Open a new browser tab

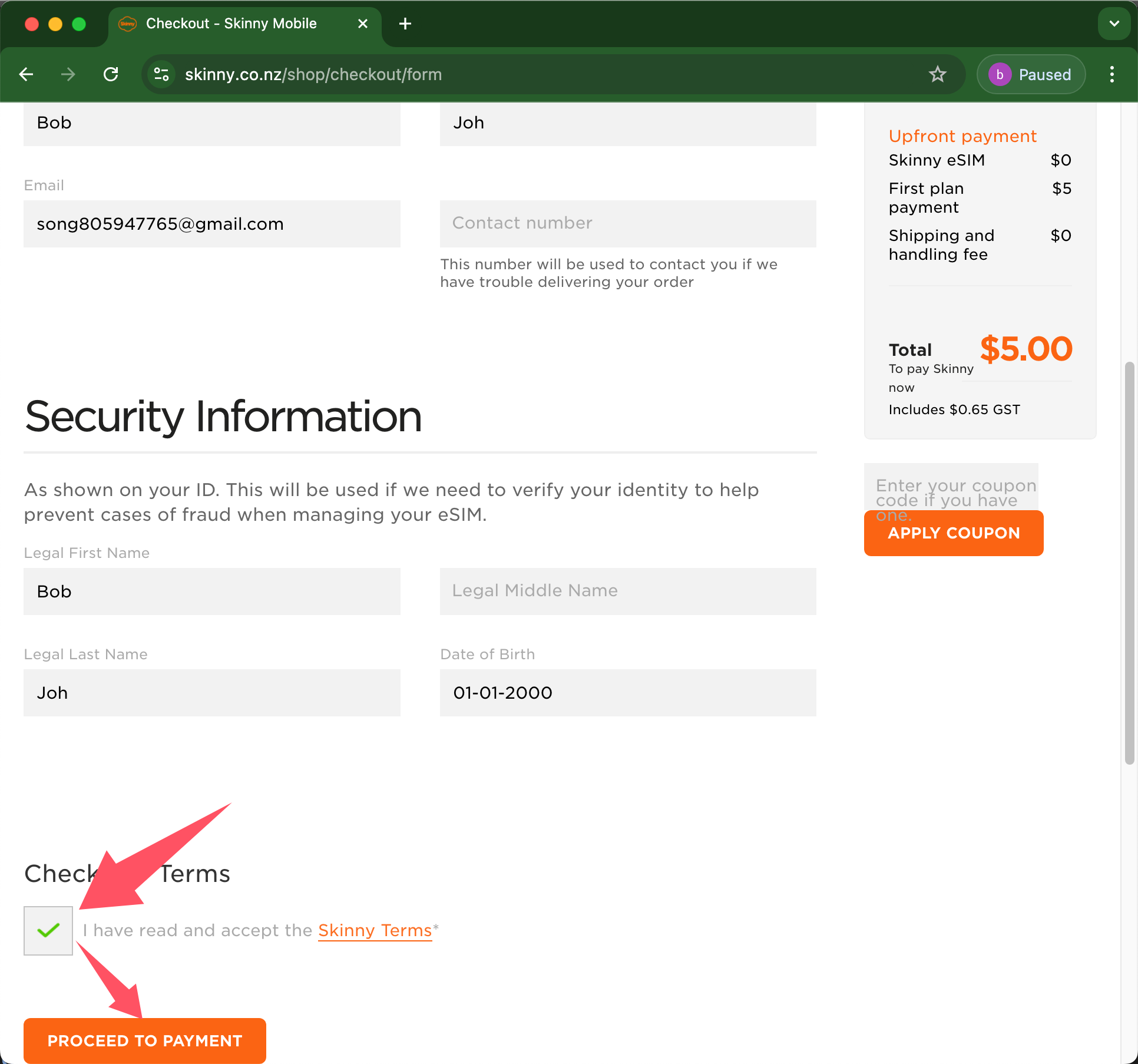tap(405, 24)
